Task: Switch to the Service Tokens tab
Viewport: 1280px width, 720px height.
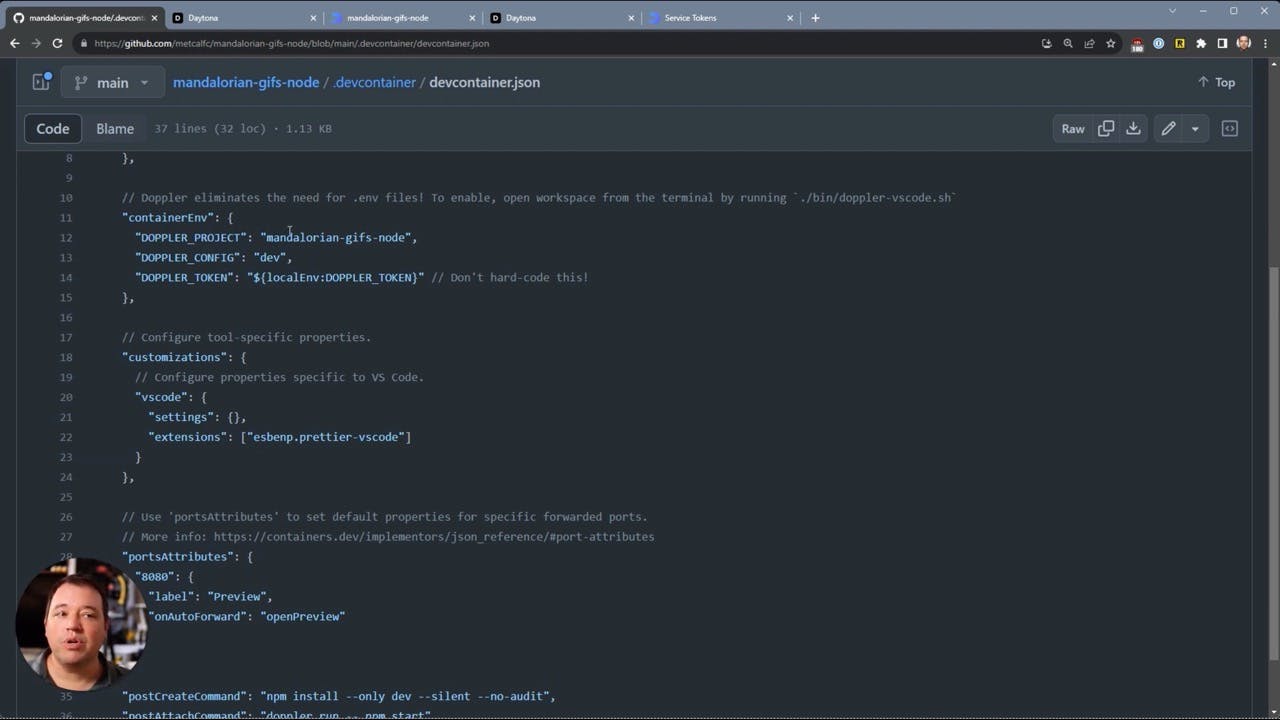Action: click(720, 17)
